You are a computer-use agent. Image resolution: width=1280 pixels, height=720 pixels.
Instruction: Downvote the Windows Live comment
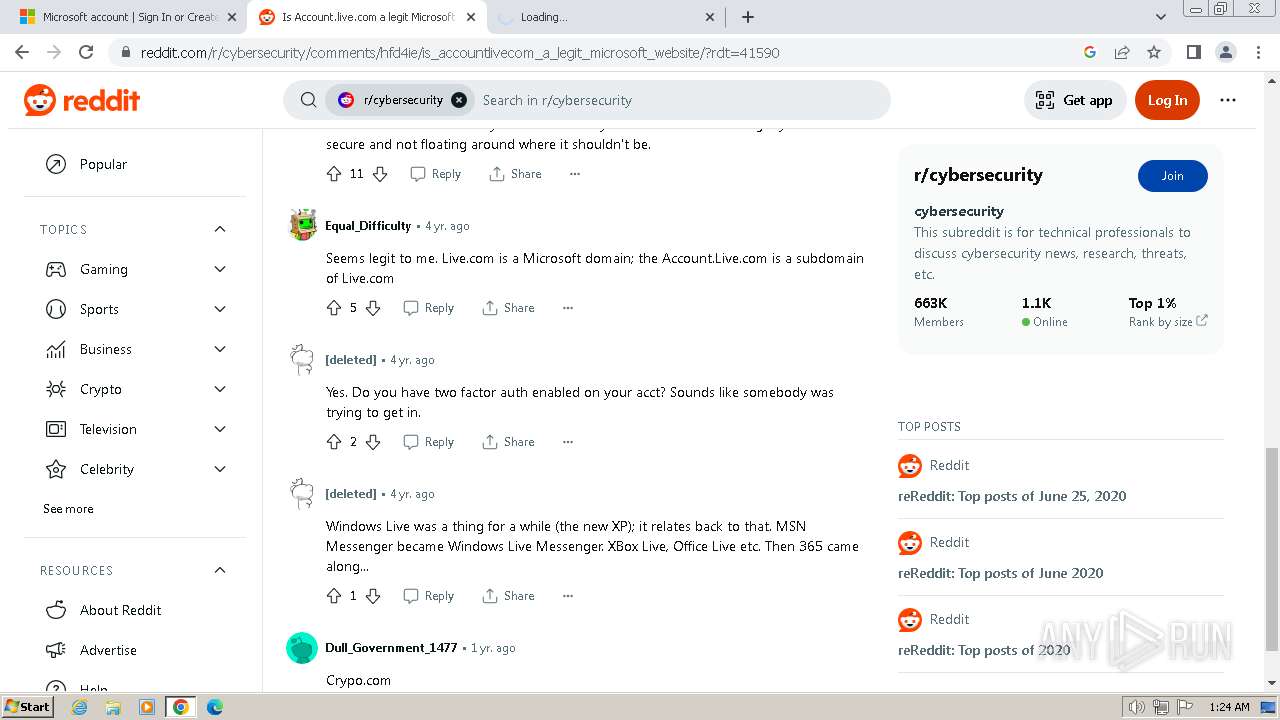pos(373,596)
